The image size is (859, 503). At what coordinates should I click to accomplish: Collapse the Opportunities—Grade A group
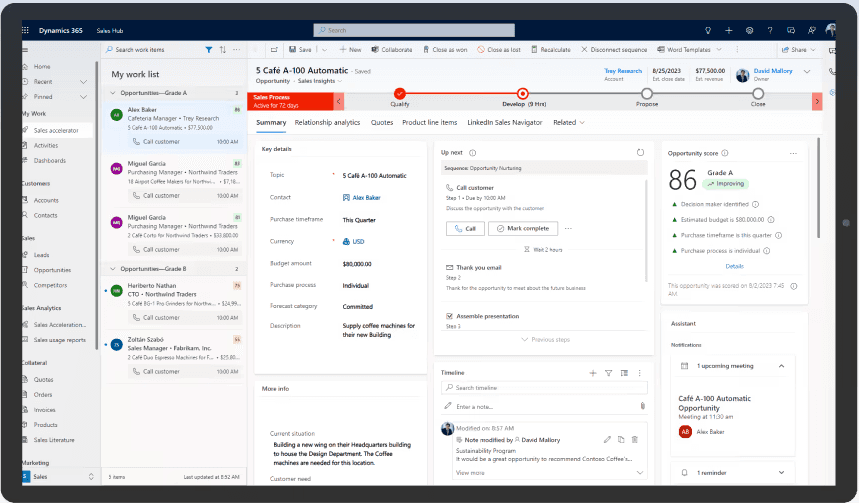[x=113, y=93]
